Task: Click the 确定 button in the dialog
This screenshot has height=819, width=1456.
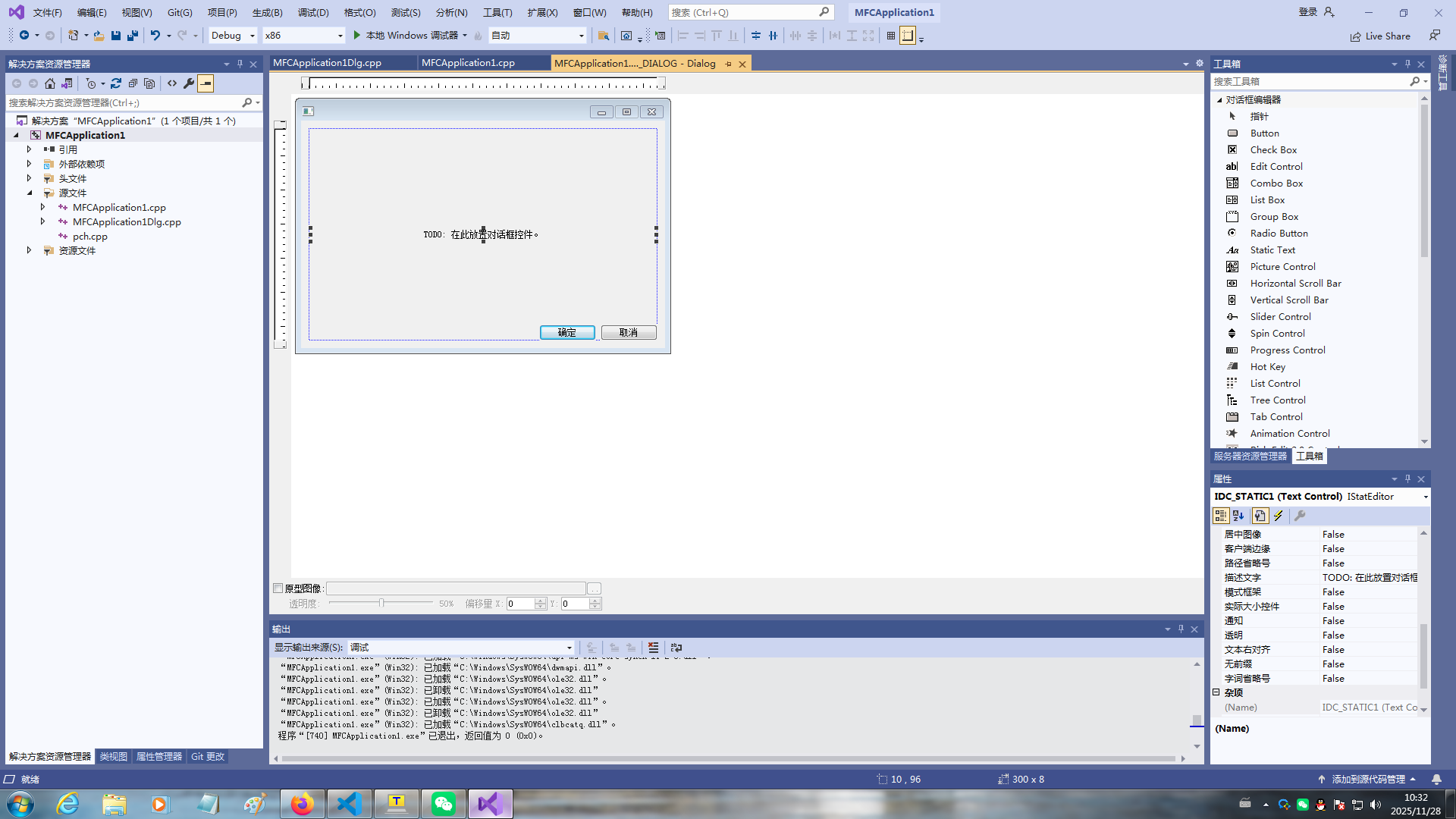Action: coord(566,333)
